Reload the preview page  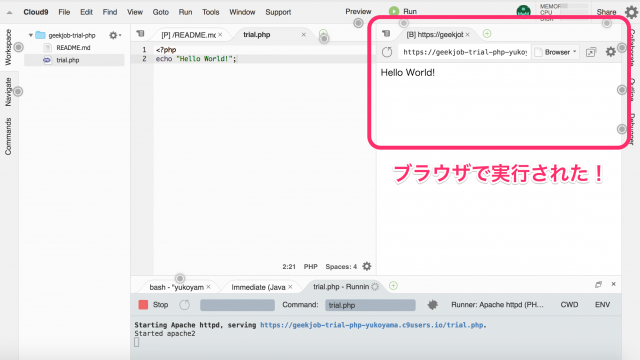point(387,52)
